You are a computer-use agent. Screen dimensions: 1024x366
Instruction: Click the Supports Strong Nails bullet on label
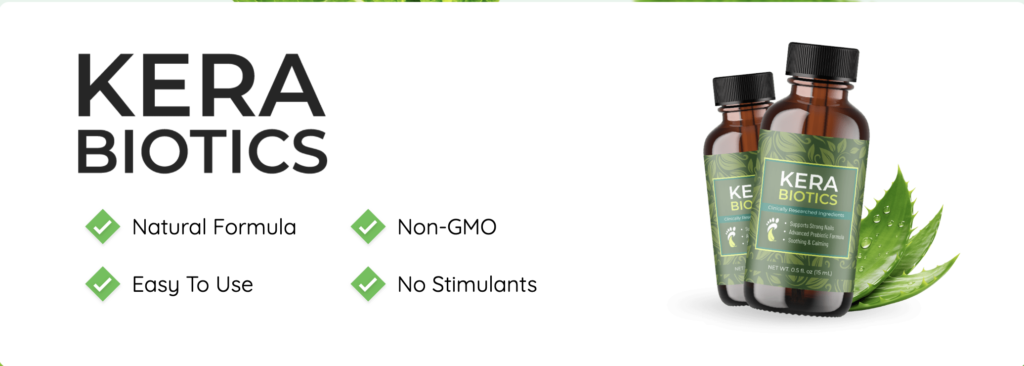809,226
